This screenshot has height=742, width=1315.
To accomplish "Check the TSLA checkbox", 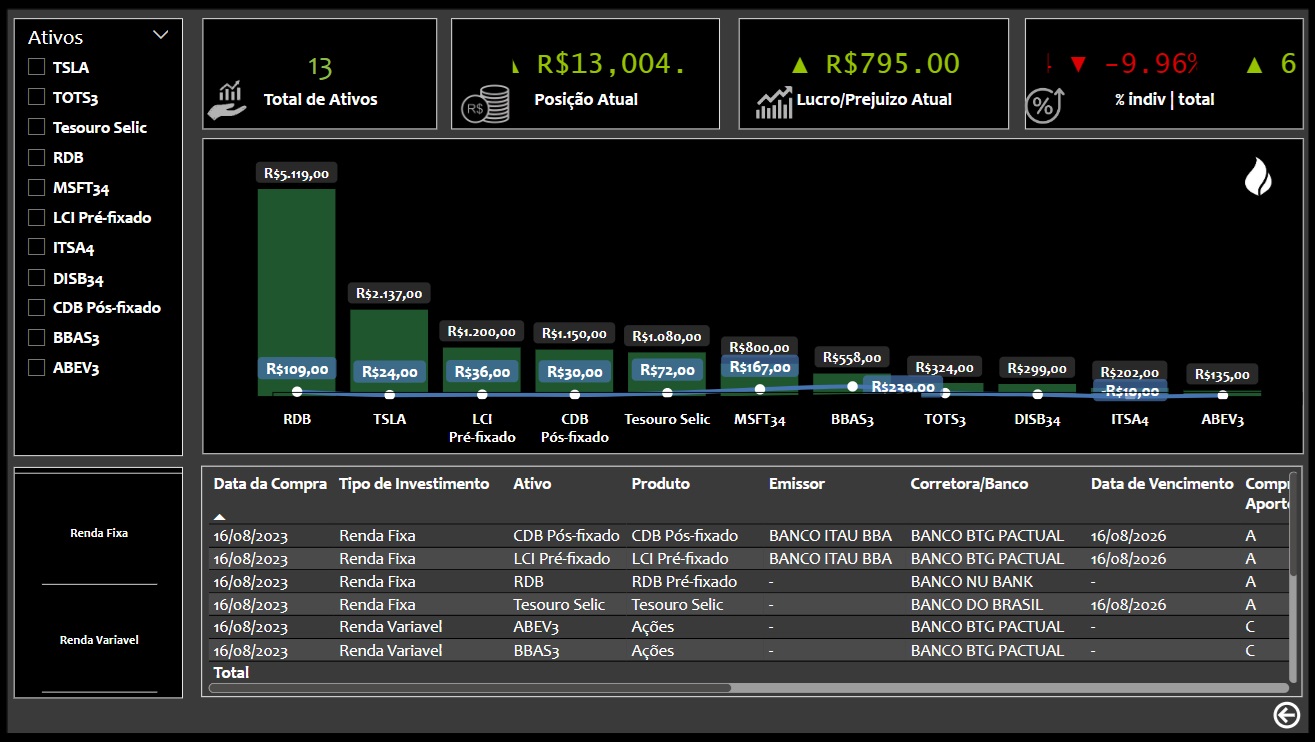I will click(x=37, y=67).
